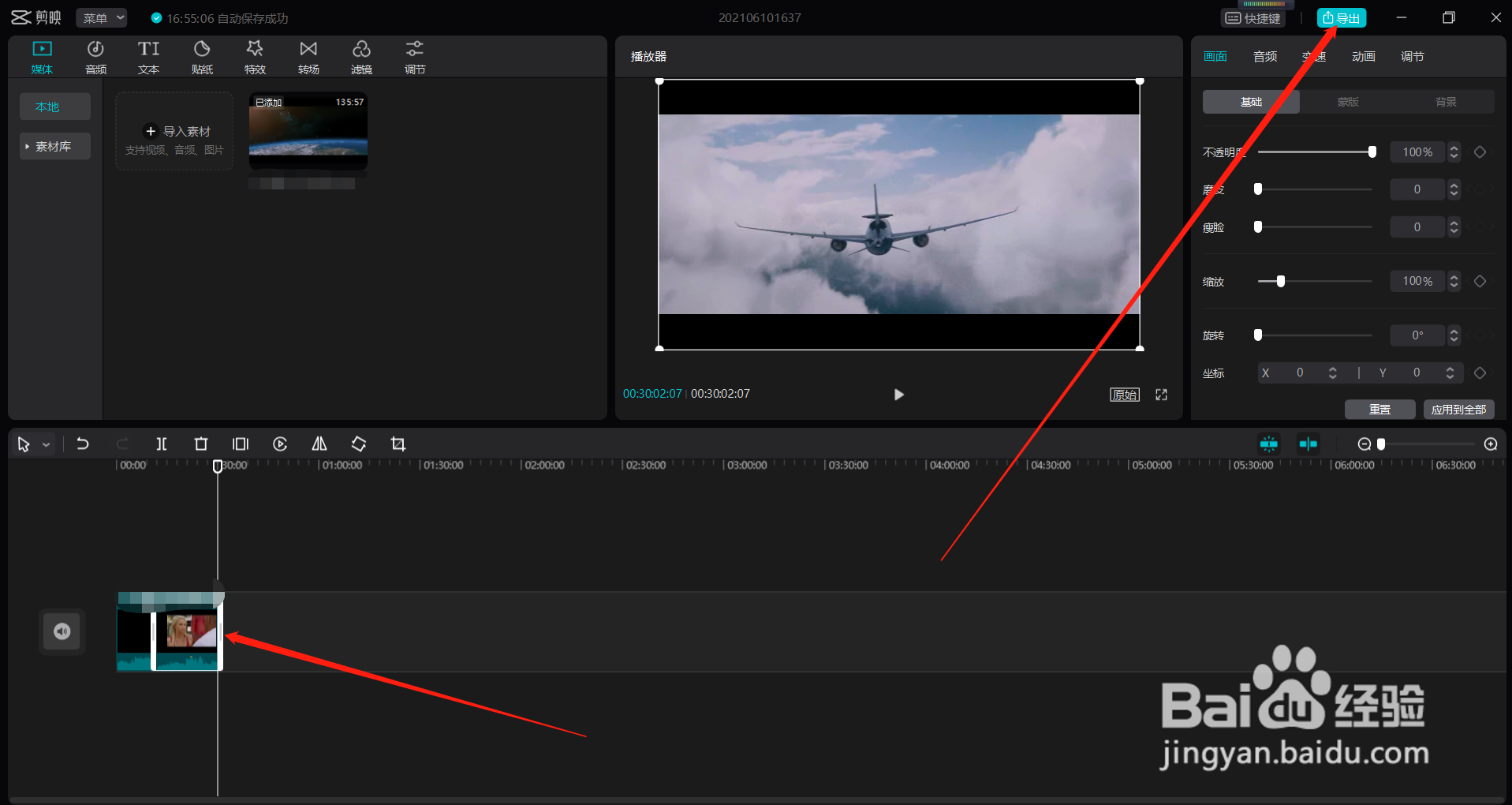Switch to 动画 animation tab
This screenshot has height=805, width=1512.
[x=1364, y=57]
